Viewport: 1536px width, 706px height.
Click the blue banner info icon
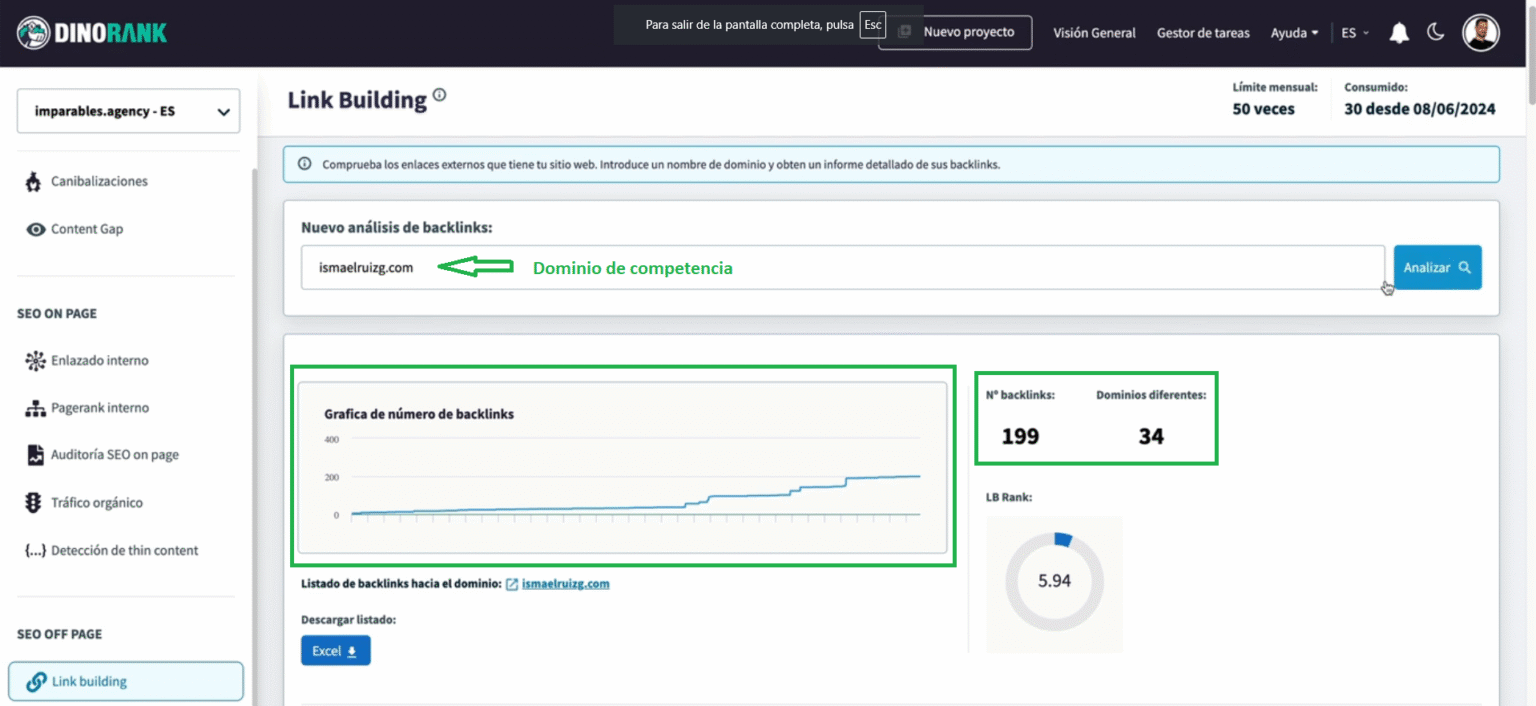point(304,164)
